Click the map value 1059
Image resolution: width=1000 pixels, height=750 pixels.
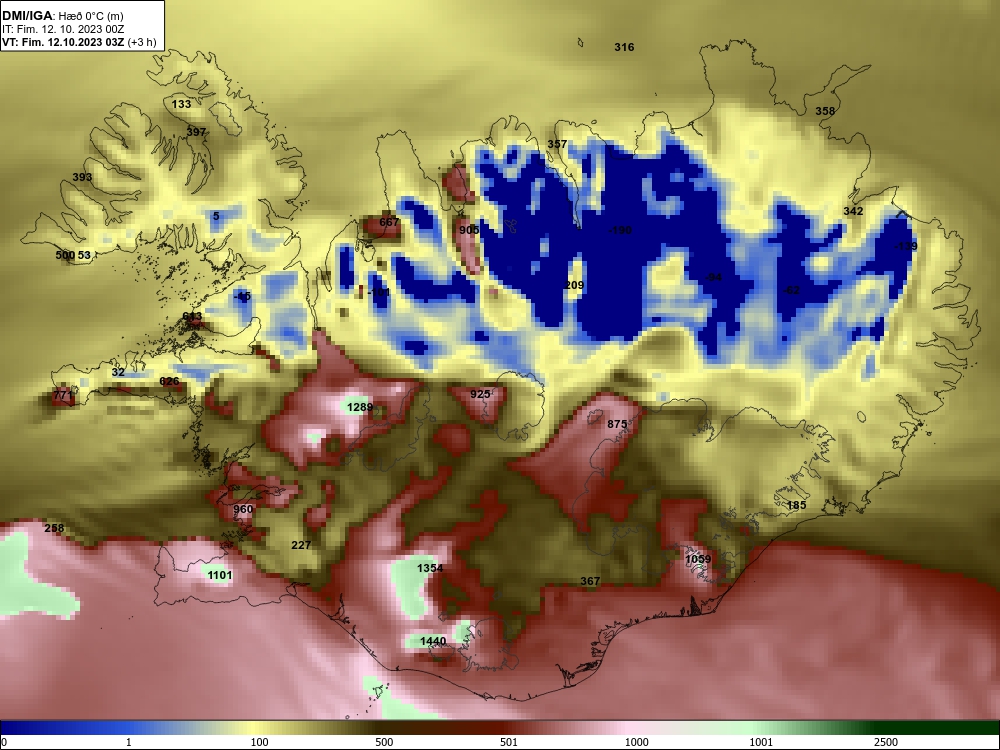click(x=698, y=559)
